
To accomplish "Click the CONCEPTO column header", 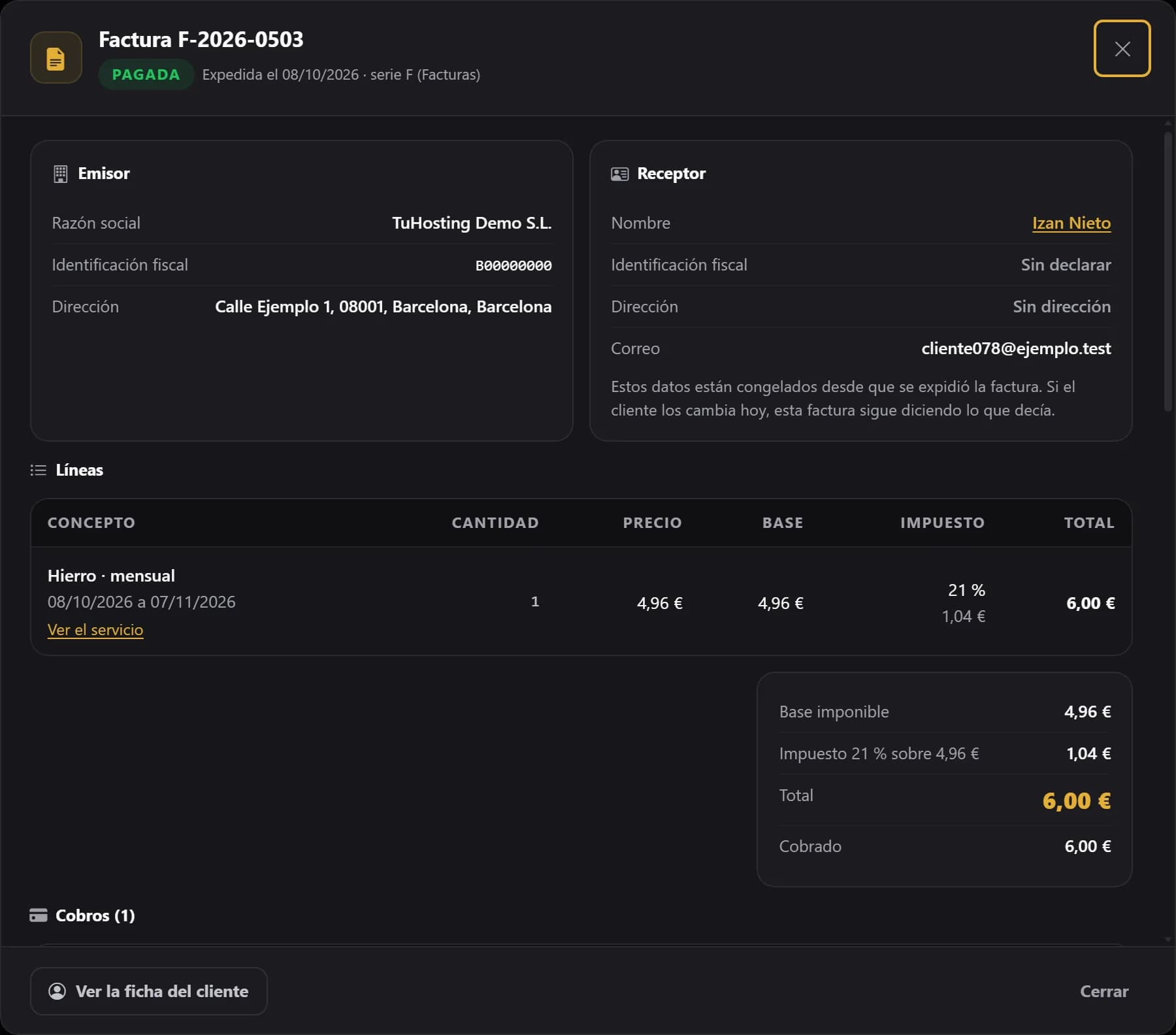I will point(91,523).
